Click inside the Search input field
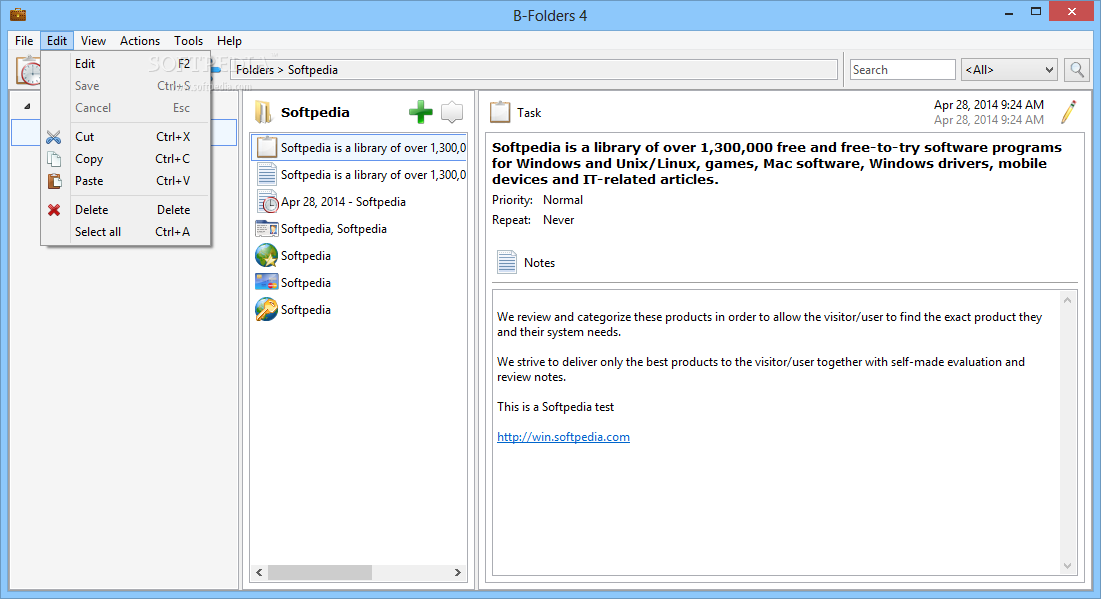Screen dimensions: 1101x599 tap(902, 70)
